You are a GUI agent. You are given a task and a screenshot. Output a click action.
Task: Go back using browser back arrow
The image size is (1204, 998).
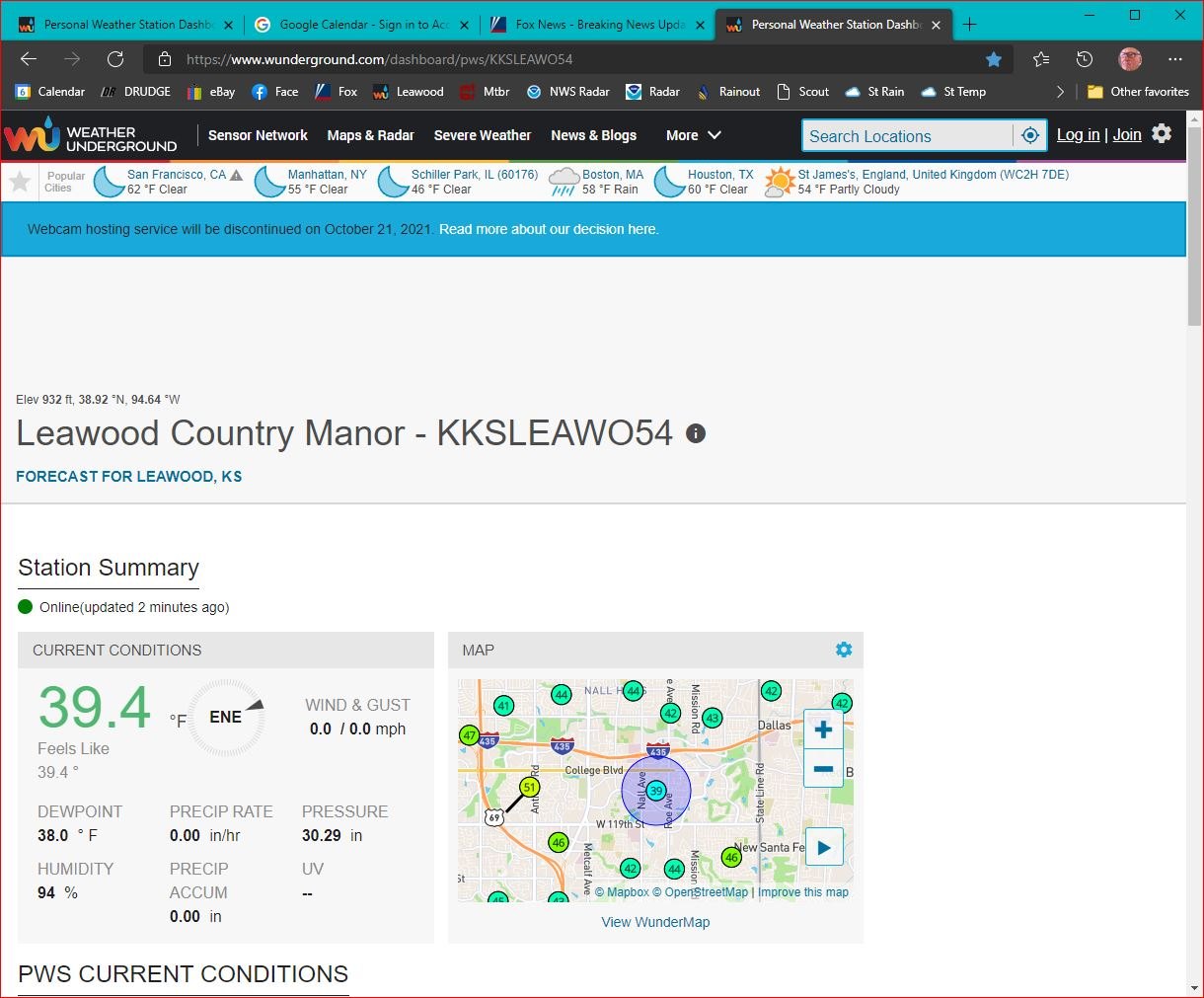[x=29, y=59]
